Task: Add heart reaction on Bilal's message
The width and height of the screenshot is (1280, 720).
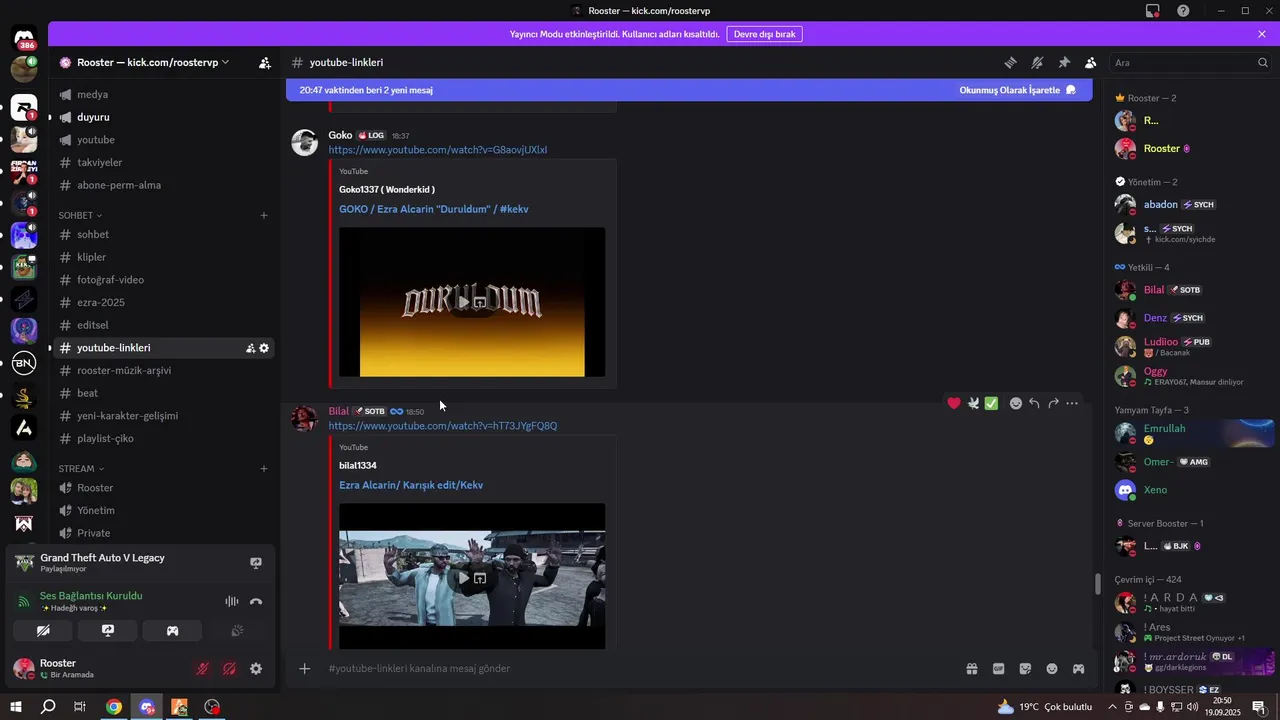Action: tap(954, 403)
